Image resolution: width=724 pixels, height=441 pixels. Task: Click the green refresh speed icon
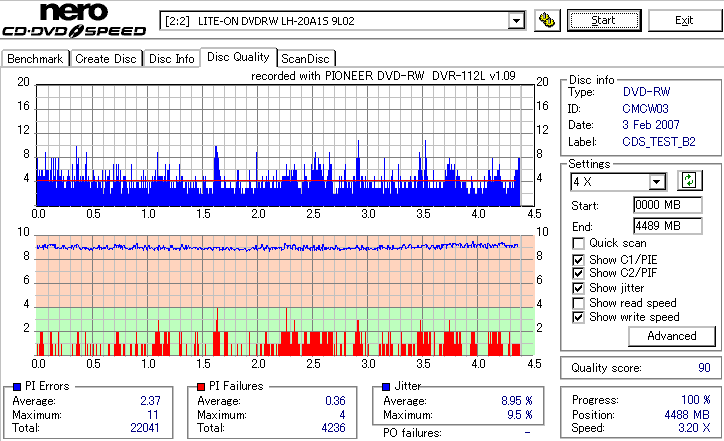[x=689, y=181]
